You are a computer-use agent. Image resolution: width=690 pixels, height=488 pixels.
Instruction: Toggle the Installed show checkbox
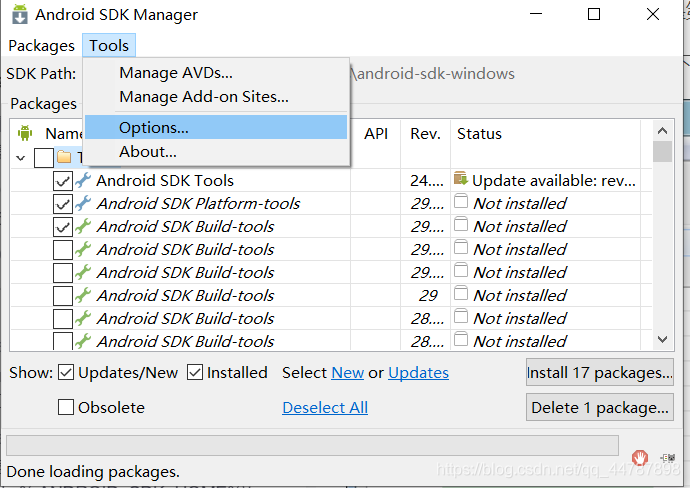(195, 372)
